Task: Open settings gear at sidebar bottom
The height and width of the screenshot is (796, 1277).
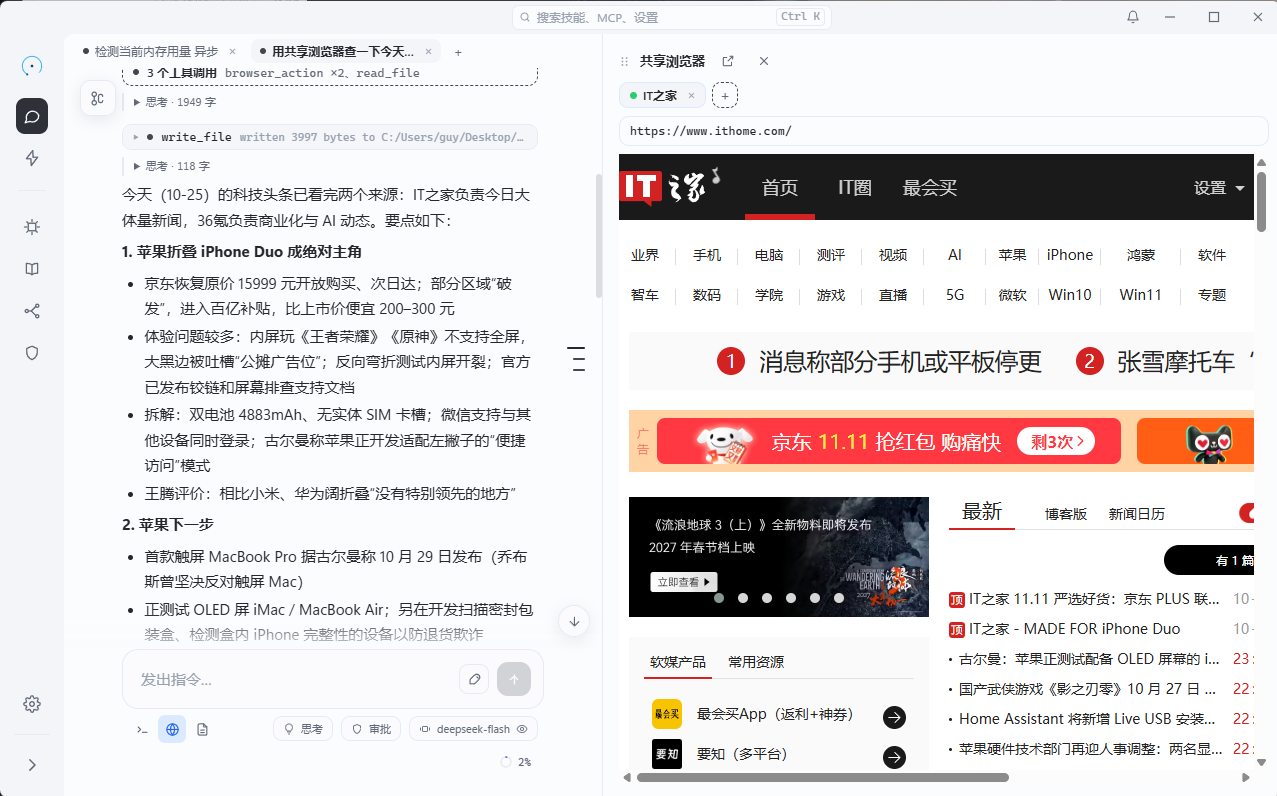Action: click(32, 704)
